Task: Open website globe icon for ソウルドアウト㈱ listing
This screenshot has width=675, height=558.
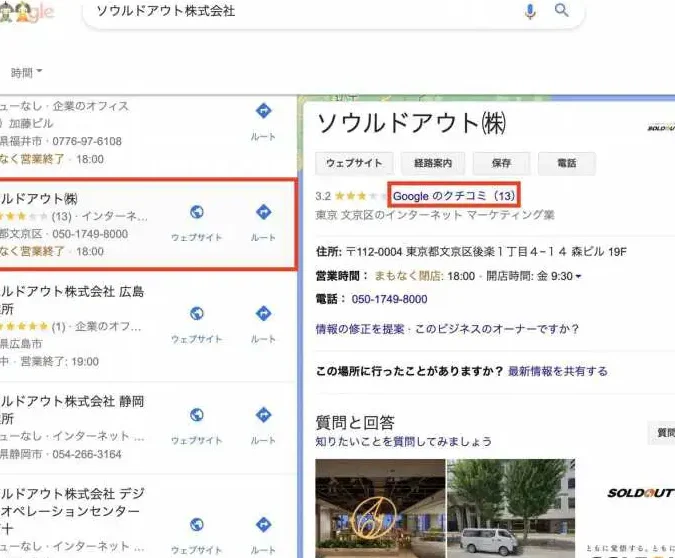Action: [197, 212]
